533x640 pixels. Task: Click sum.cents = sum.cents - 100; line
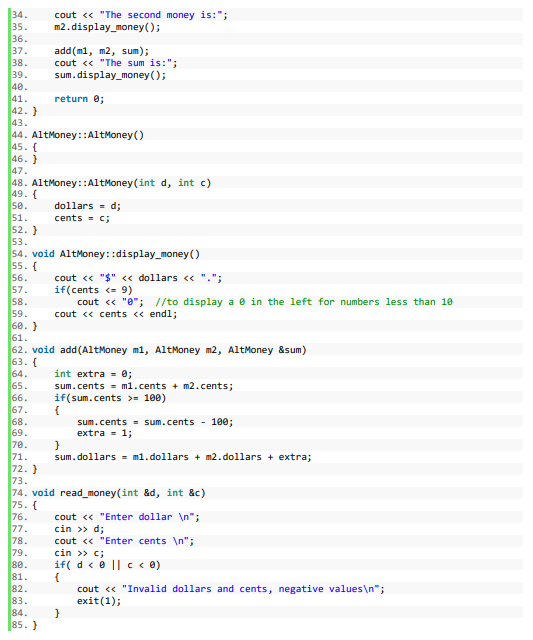155,422
